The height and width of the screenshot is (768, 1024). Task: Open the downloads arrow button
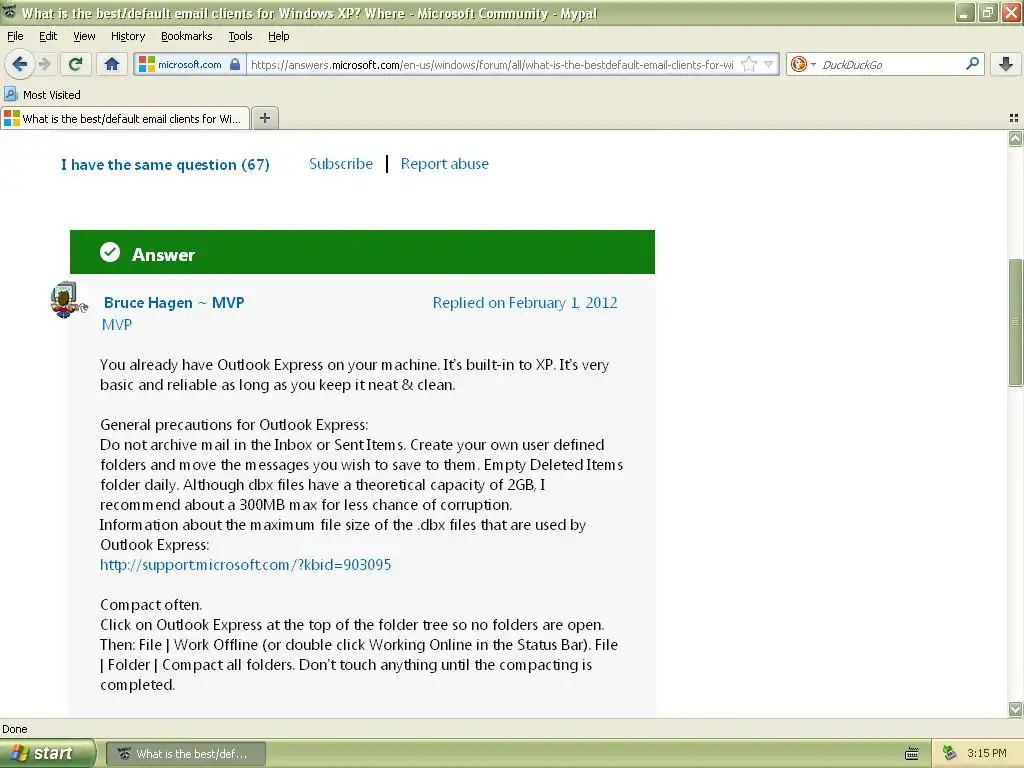coord(1006,64)
